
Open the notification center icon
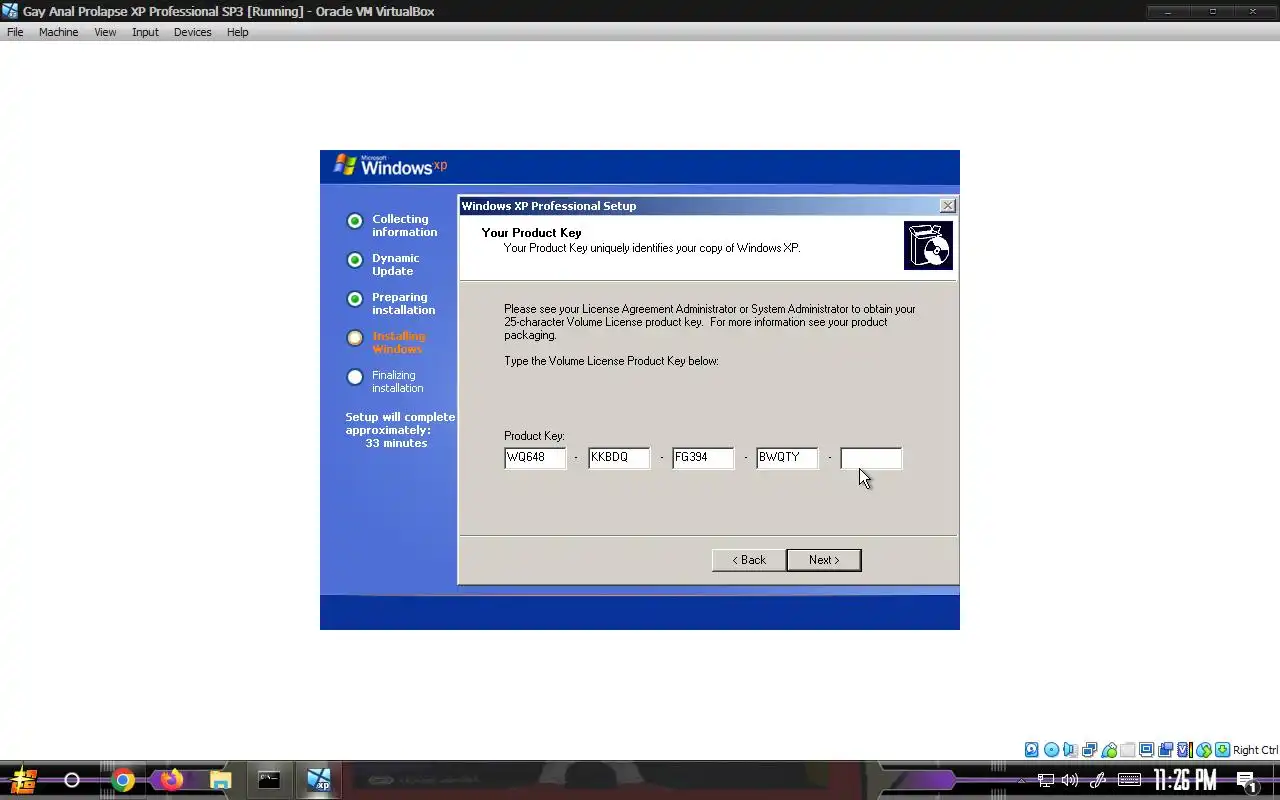click(x=1246, y=781)
